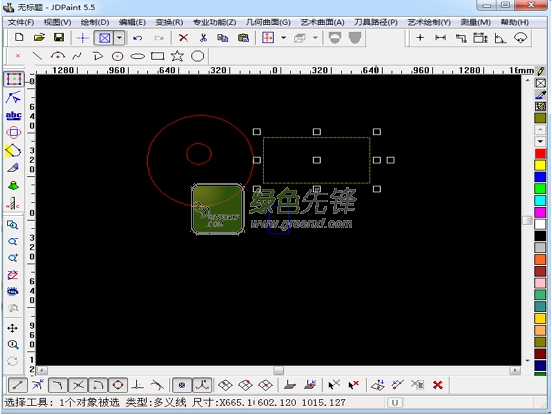Image resolution: width=552 pixels, height=415 pixels.
Task: Click the horizontal scrollbar thumb
Action: click(278, 371)
